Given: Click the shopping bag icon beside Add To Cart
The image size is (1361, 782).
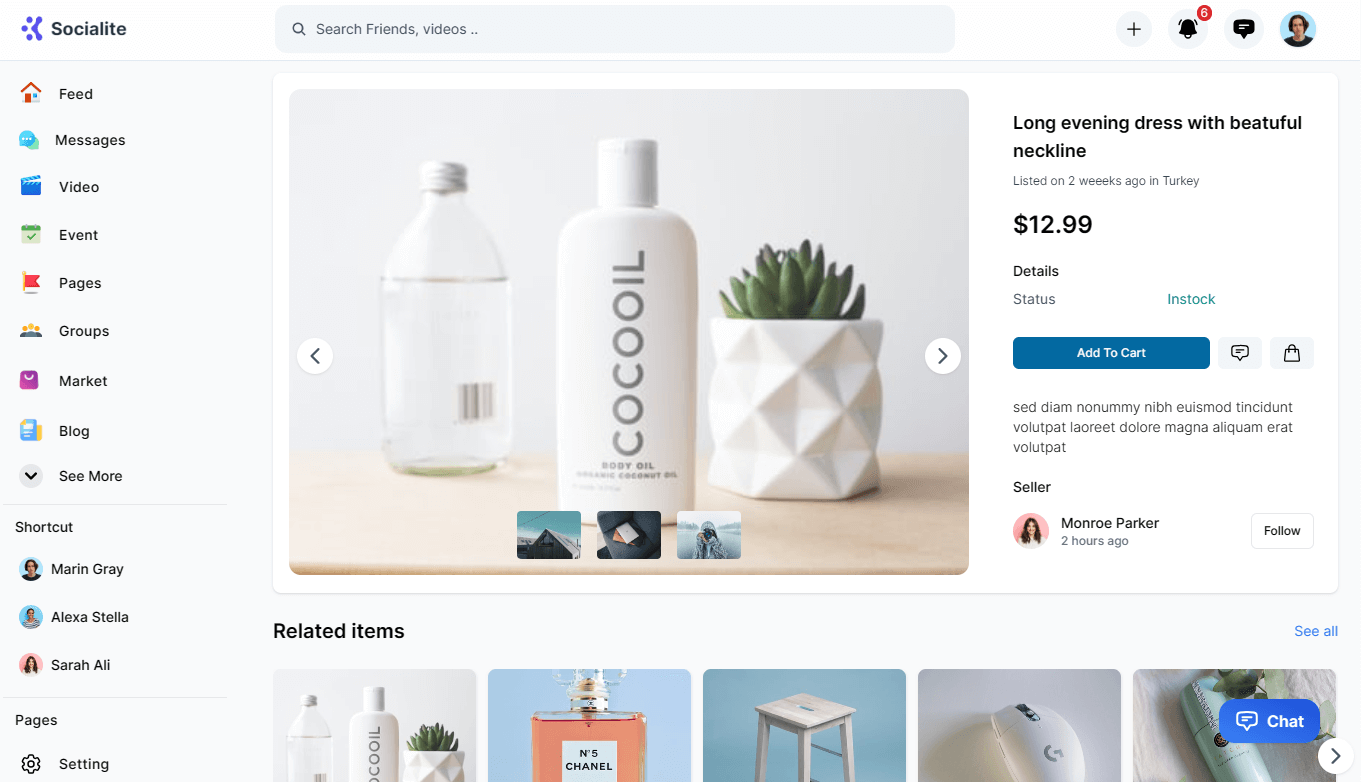Looking at the screenshot, I should coord(1292,353).
